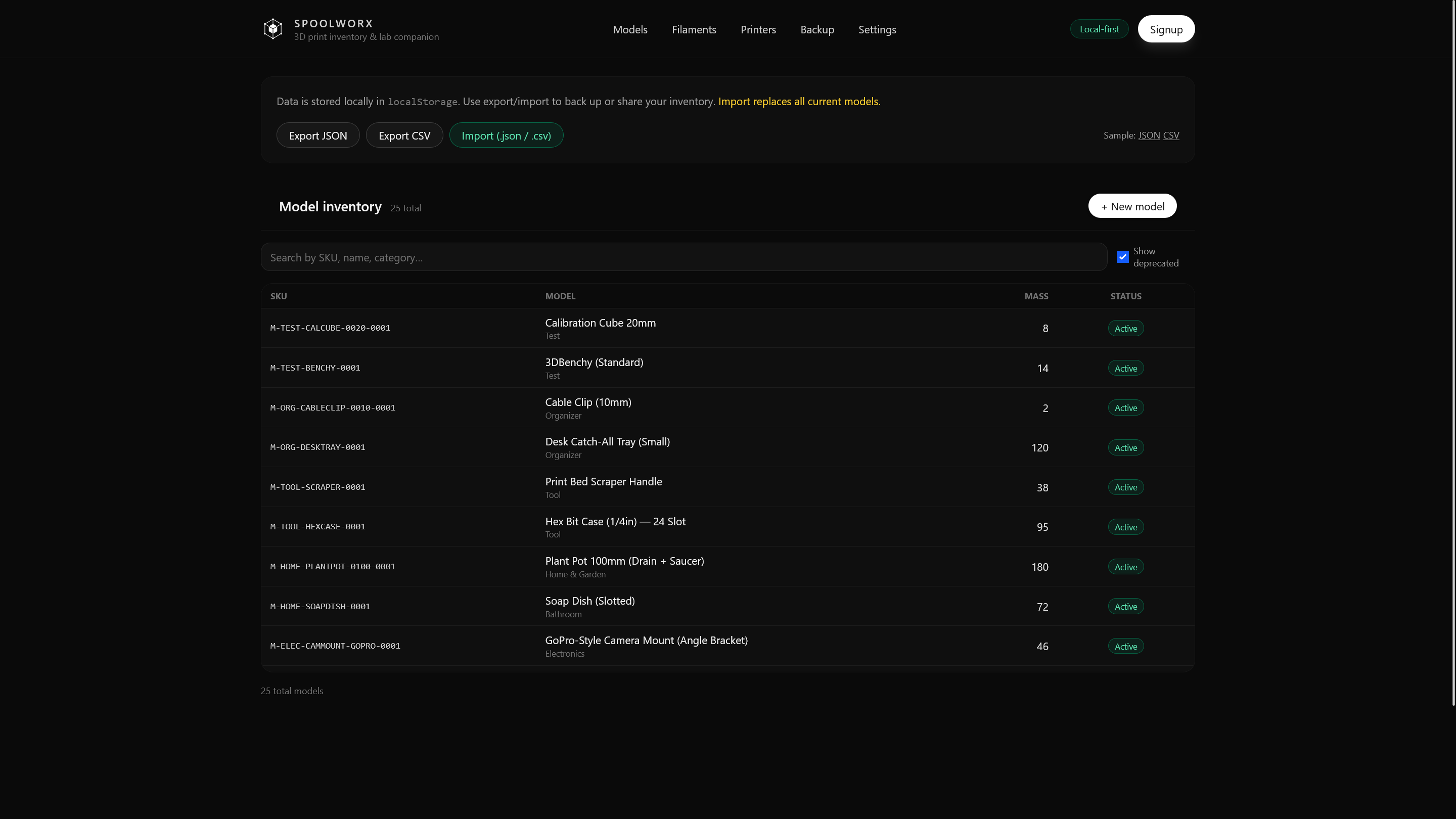
Task: Open the Printers navigation item
Action: (758, 29)
